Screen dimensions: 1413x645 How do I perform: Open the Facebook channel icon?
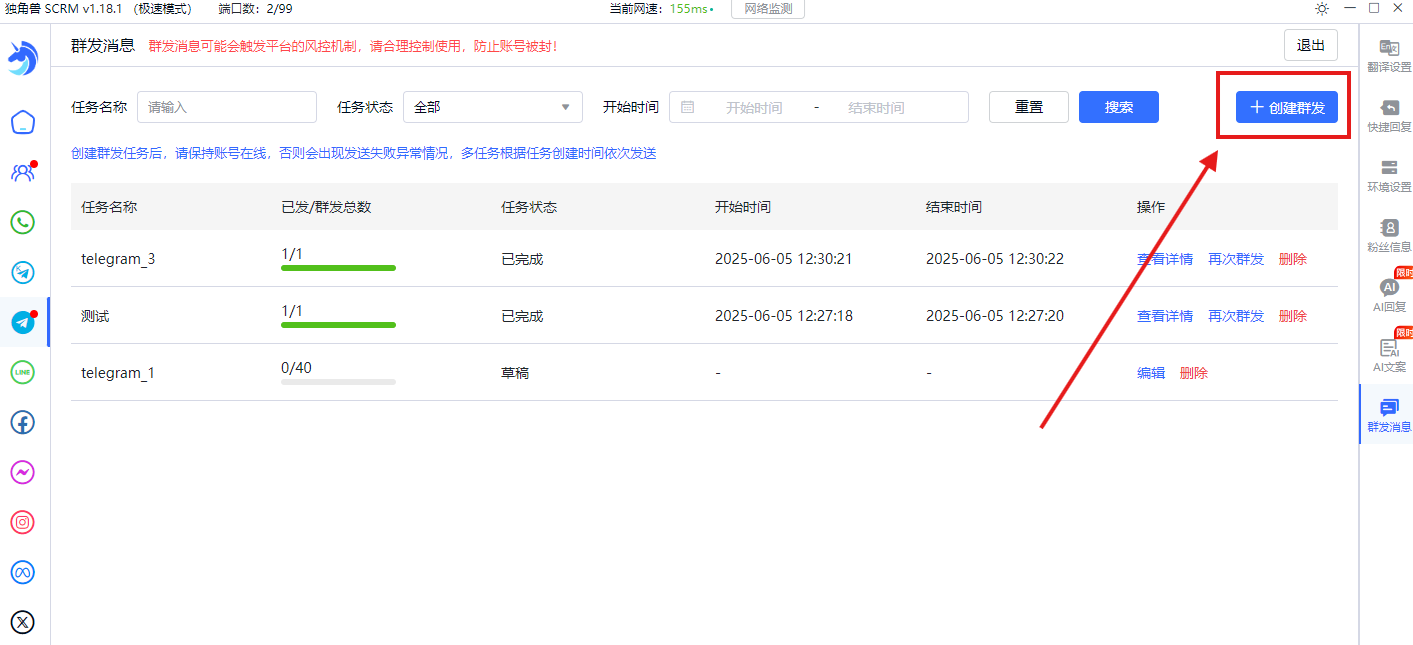tap(22, 422)
